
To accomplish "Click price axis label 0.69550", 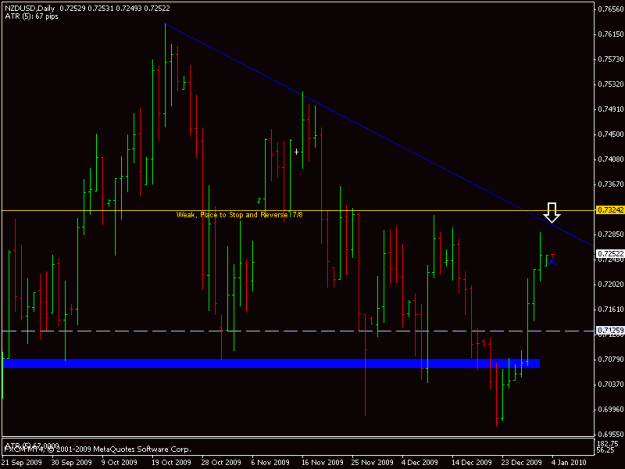I will (611, 434).
